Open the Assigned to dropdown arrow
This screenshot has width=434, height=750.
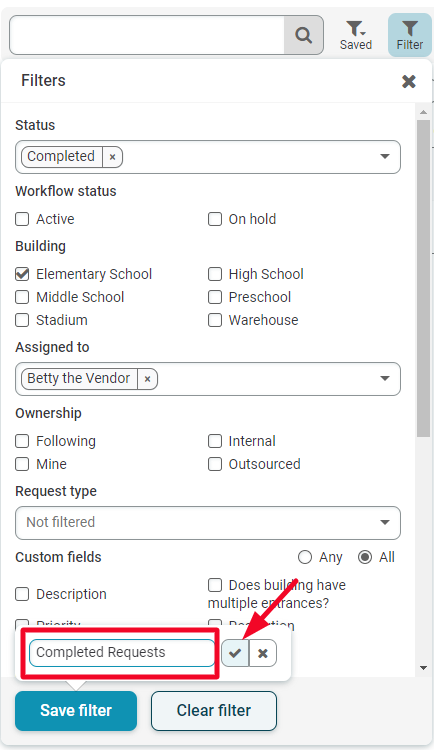[x=384, y=378]
